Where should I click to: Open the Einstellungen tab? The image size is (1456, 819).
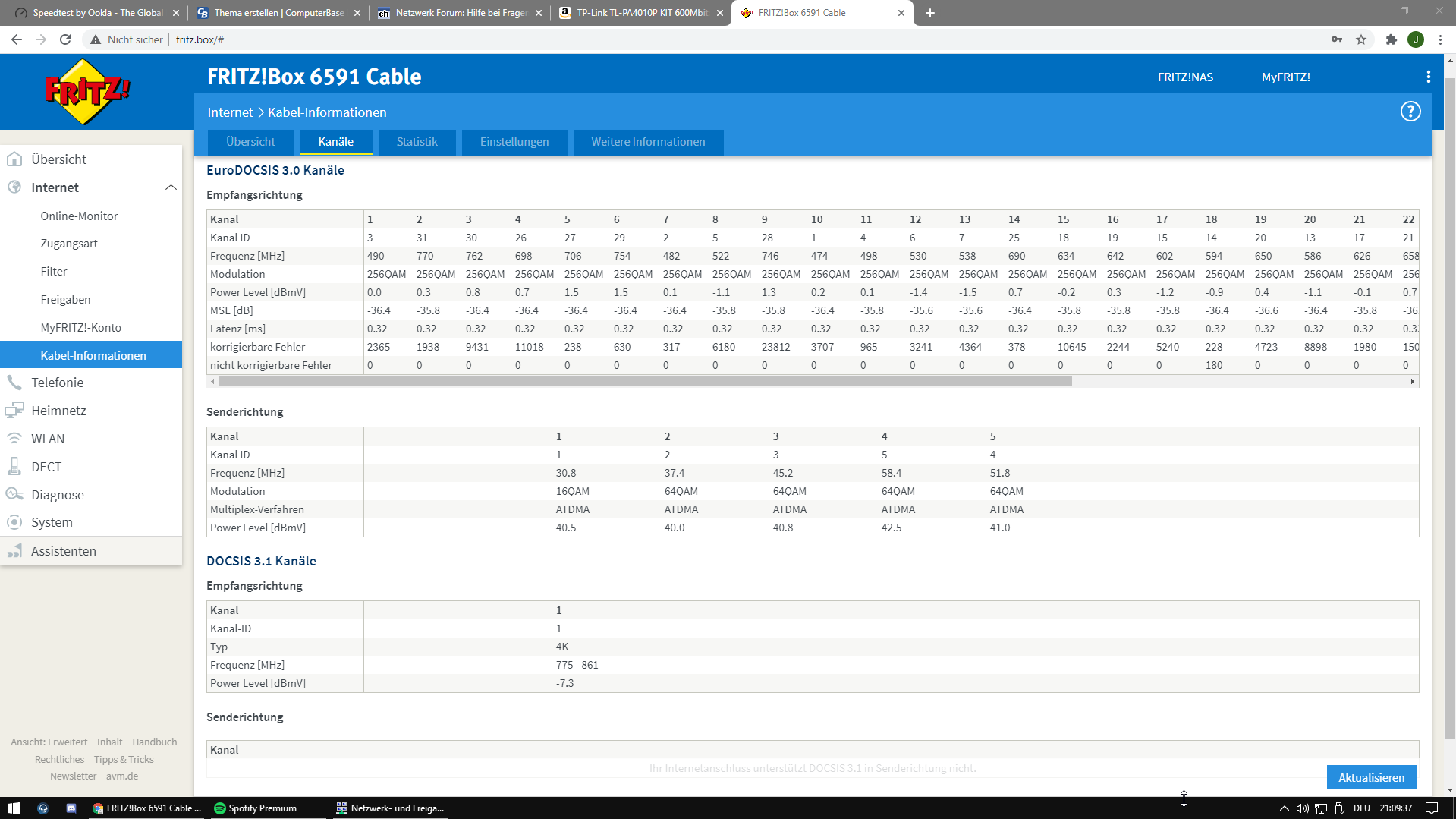(x=514, y=142)
